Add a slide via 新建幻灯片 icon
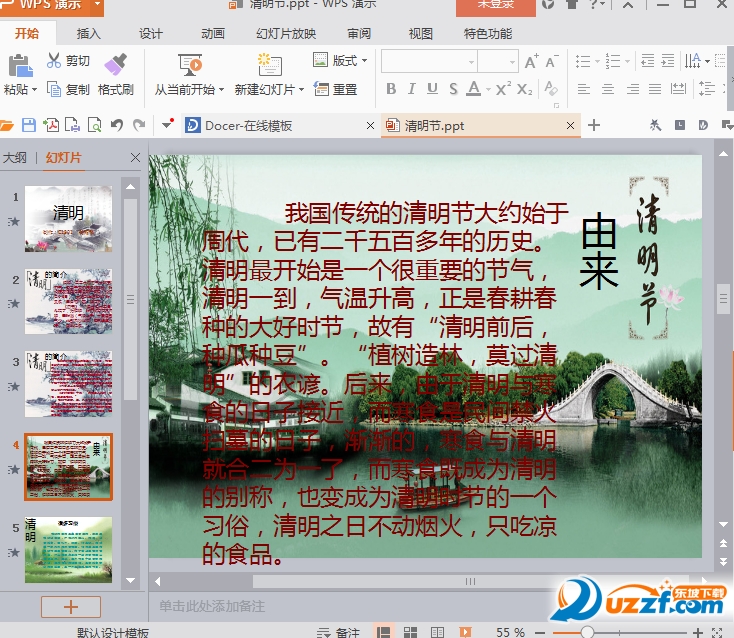 pos(269,65)
